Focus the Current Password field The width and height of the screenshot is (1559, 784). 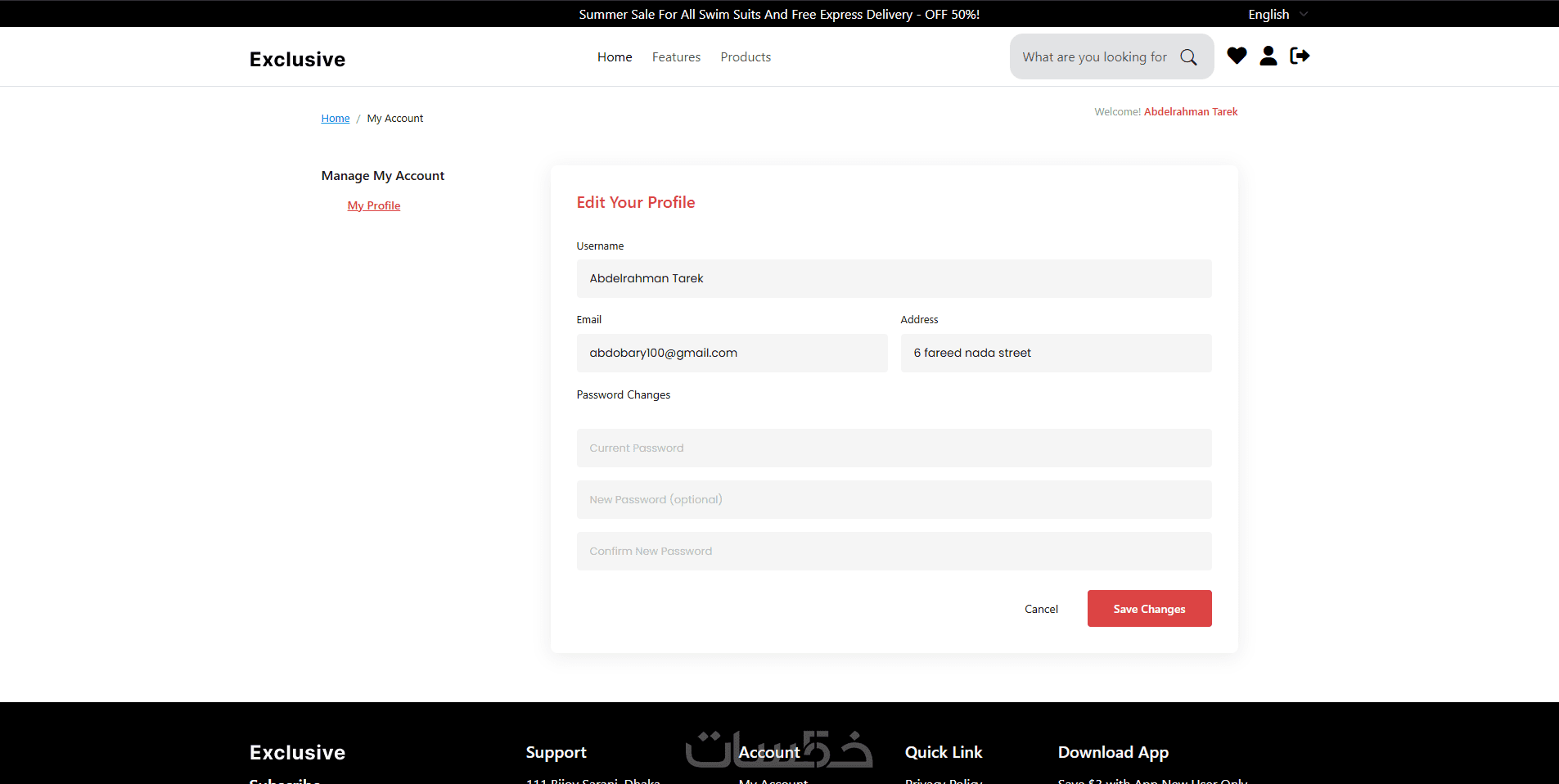[x=894, y=448]
